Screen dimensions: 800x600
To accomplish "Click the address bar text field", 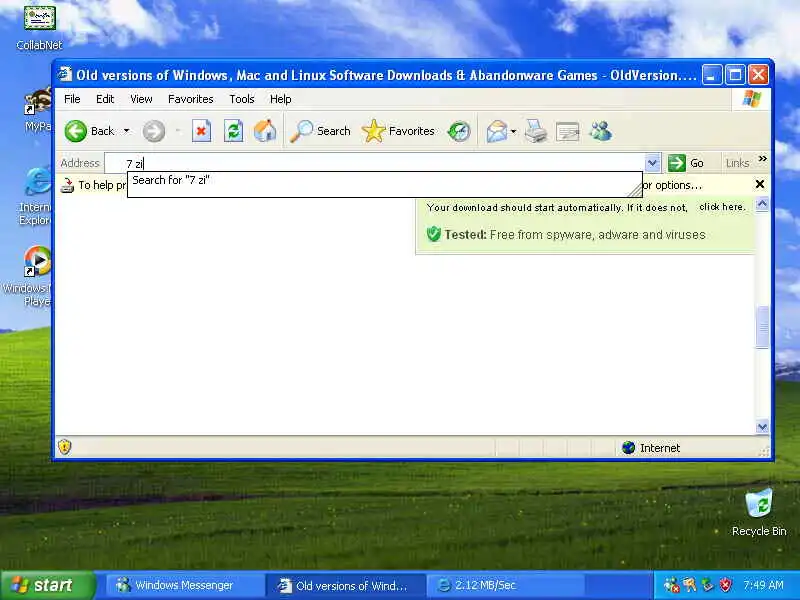I will pos(375,163).
